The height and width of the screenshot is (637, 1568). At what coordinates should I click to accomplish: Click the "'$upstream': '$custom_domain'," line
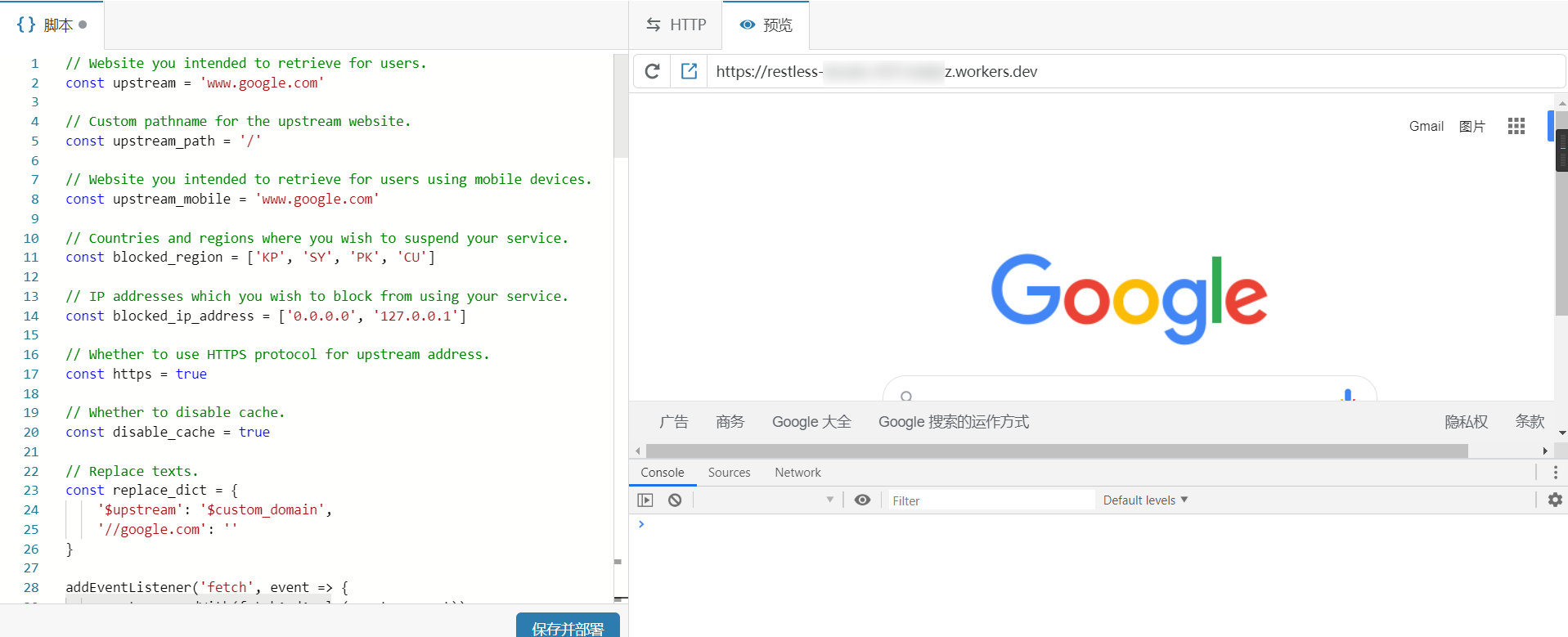(x=215, y=509)
